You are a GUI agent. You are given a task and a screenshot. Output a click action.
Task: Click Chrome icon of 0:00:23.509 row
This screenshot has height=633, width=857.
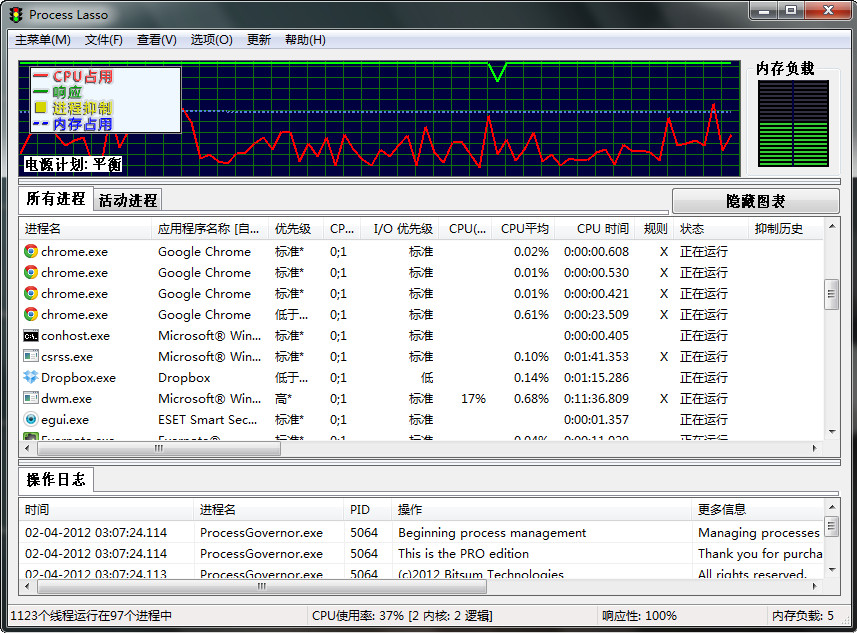click(x=31, y=314)
